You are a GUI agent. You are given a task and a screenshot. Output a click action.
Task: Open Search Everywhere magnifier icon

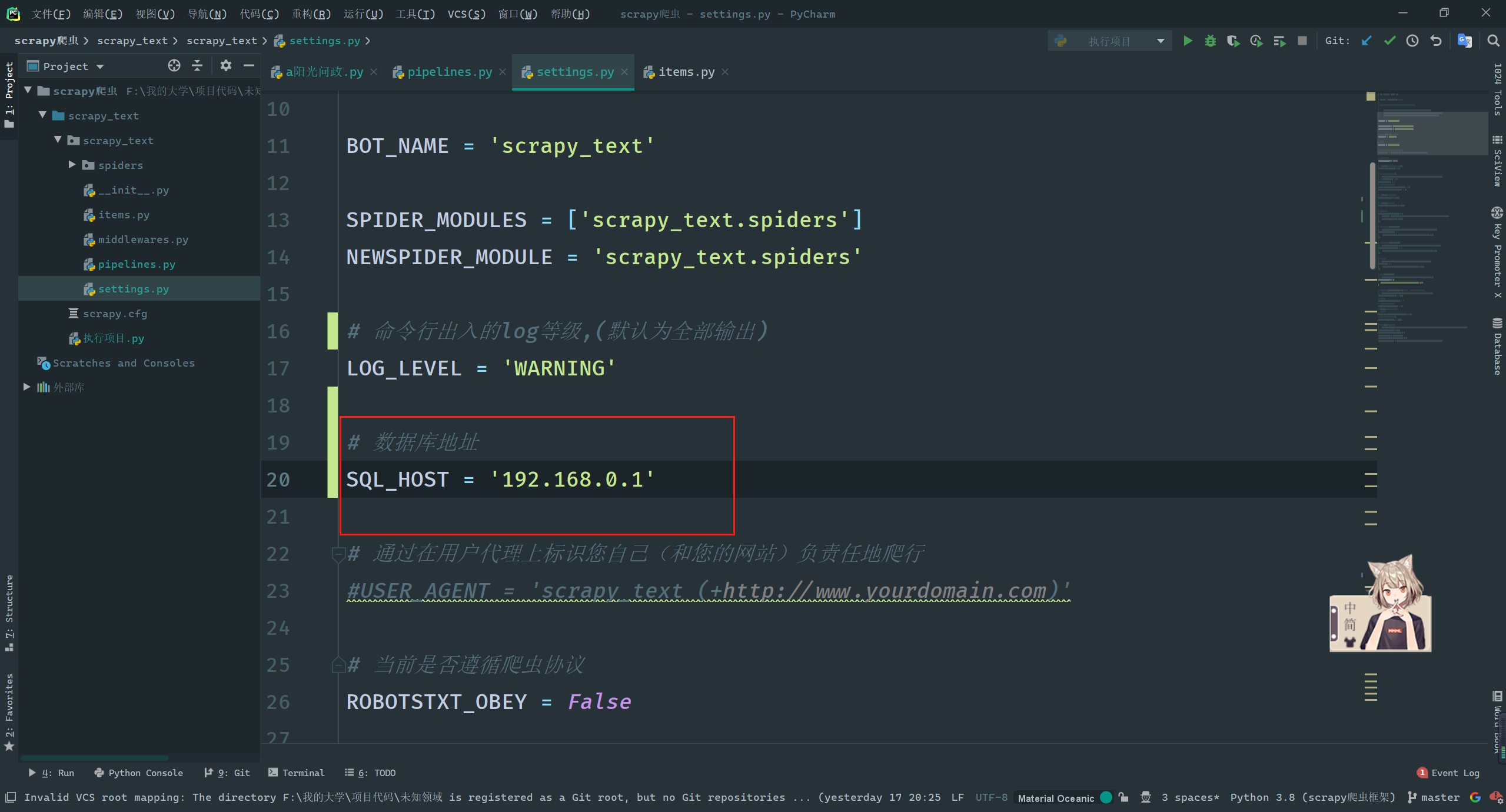(1493, 41)
